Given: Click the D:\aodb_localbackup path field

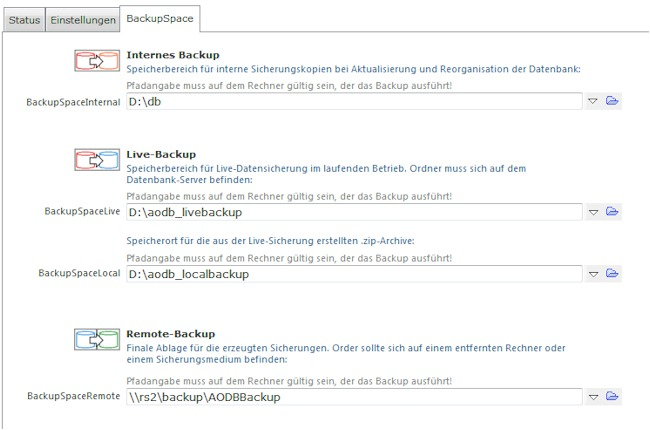Looking at the screenshot, I should coord(354,274).
